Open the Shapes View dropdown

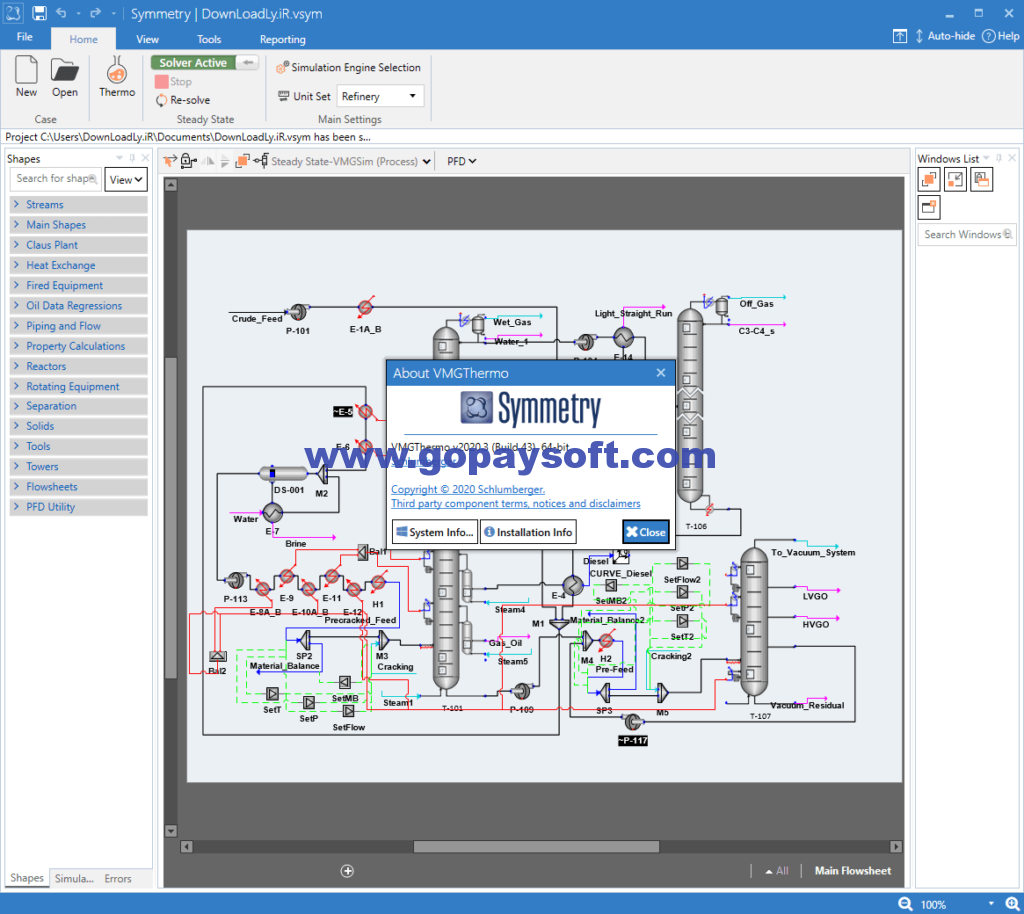126,180
